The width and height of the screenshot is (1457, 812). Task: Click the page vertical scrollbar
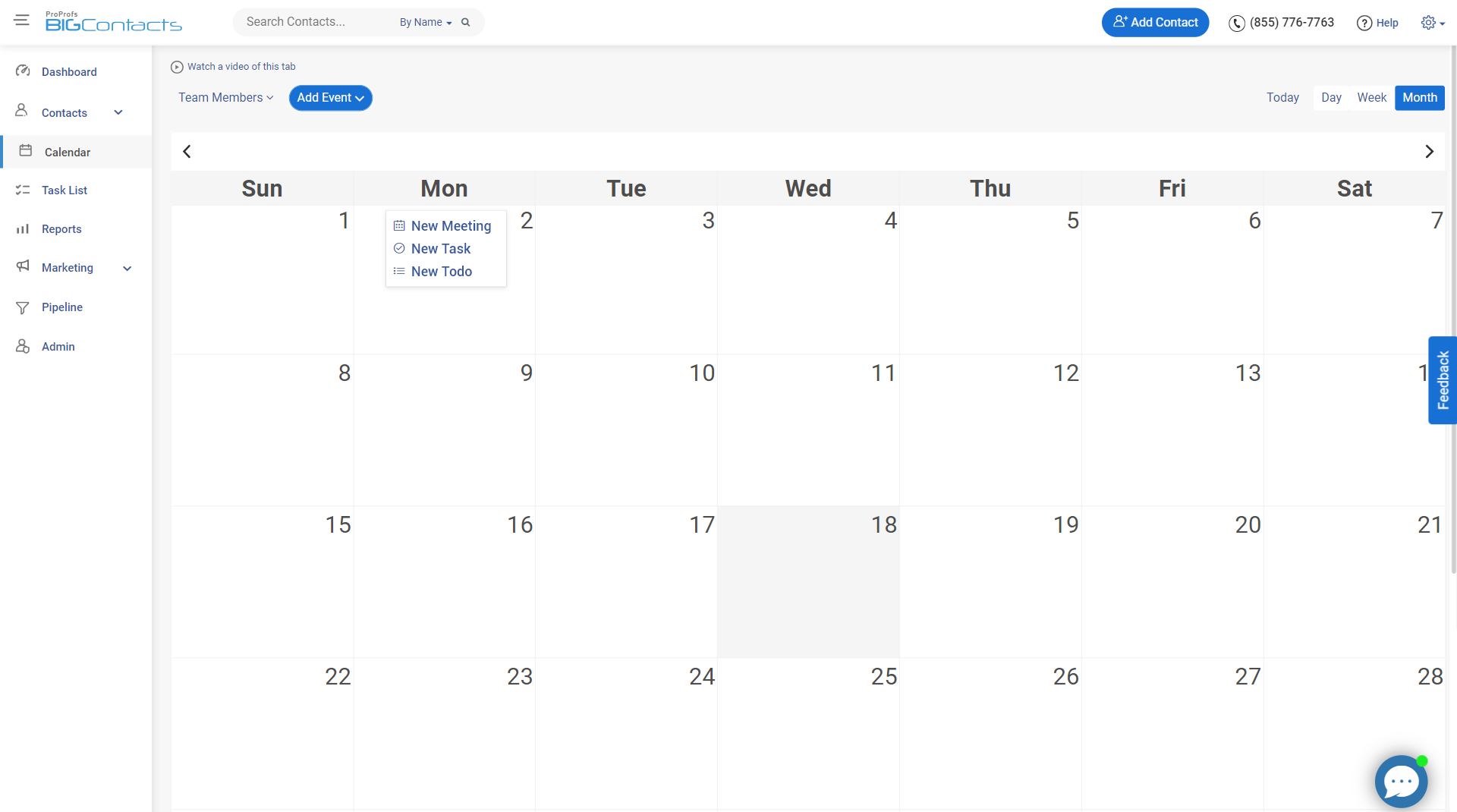point(1453,311)
